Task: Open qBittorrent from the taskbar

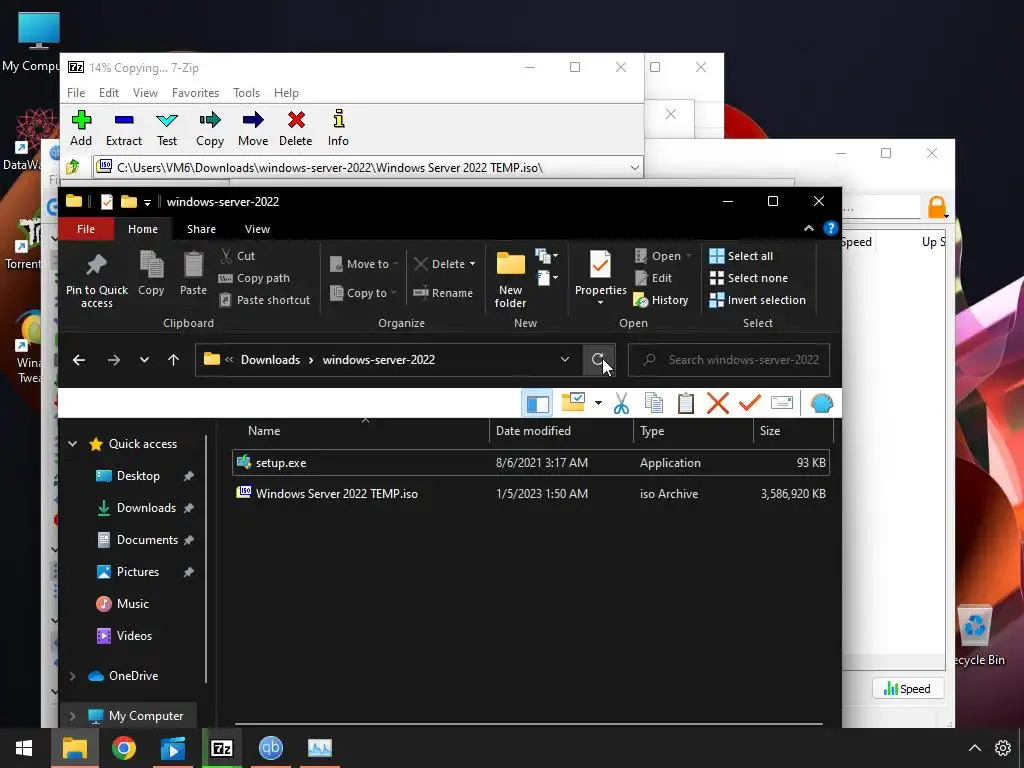Action: pyautogui.click(x=270, y=748)
